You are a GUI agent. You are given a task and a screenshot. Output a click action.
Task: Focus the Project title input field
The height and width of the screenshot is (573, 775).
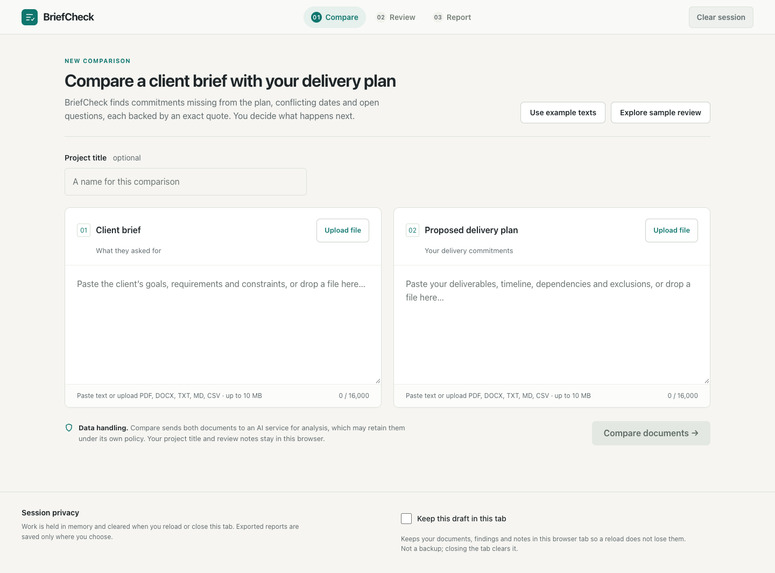[185, 182]
